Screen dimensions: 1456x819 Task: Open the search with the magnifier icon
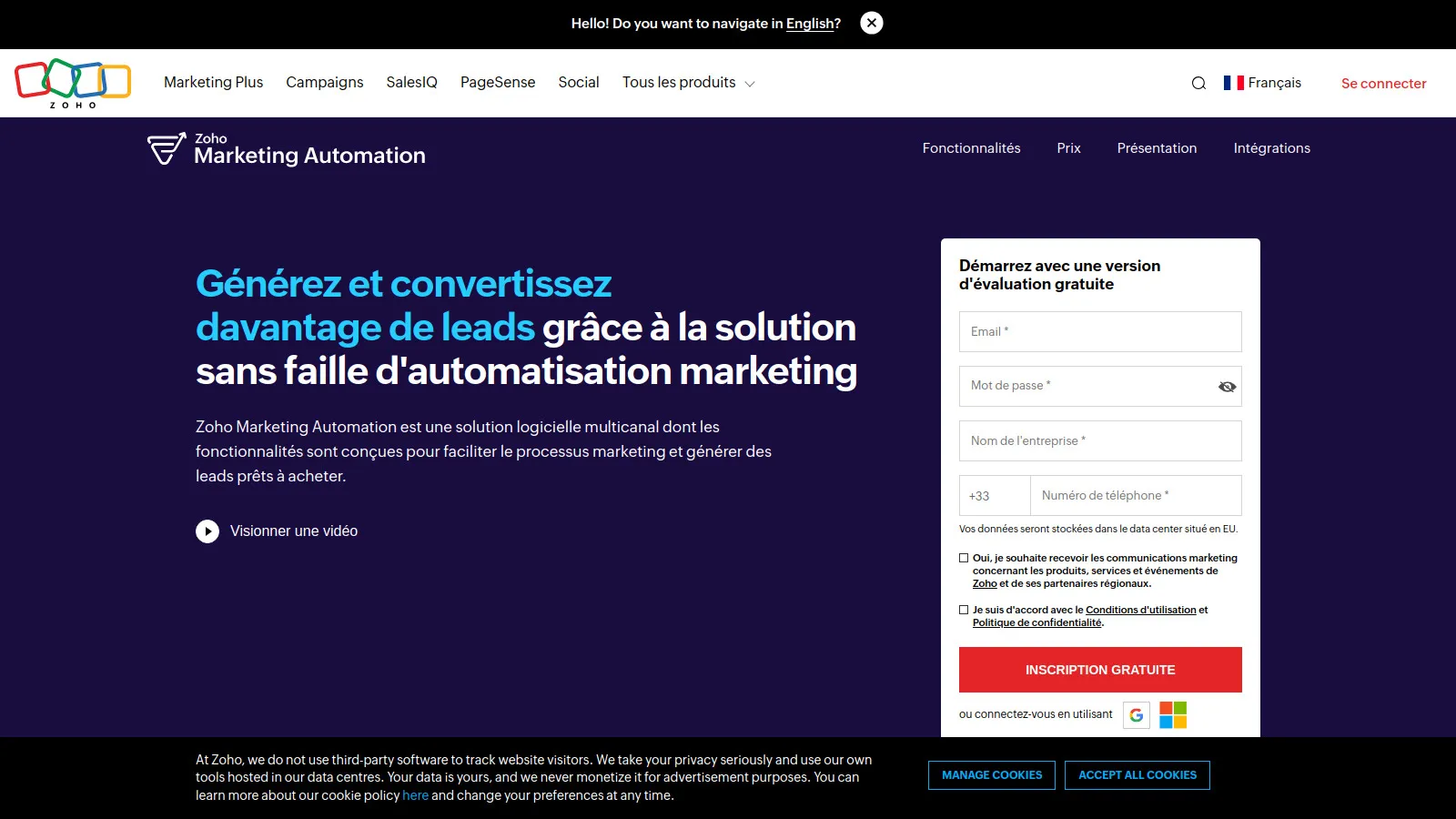coord(1199,83)
